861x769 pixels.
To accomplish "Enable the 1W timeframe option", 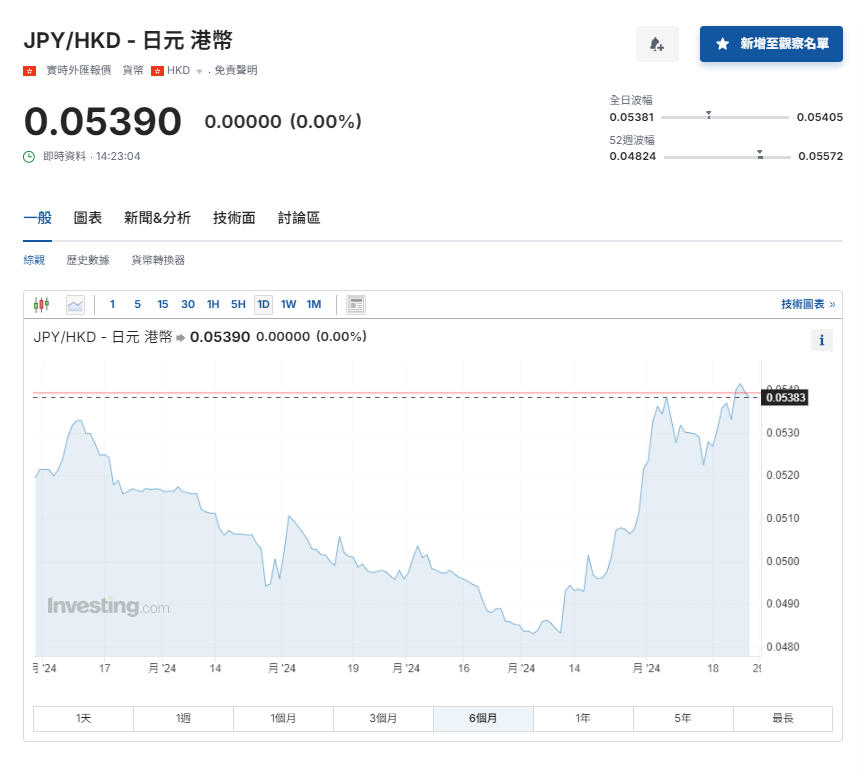I will point(288,304).
